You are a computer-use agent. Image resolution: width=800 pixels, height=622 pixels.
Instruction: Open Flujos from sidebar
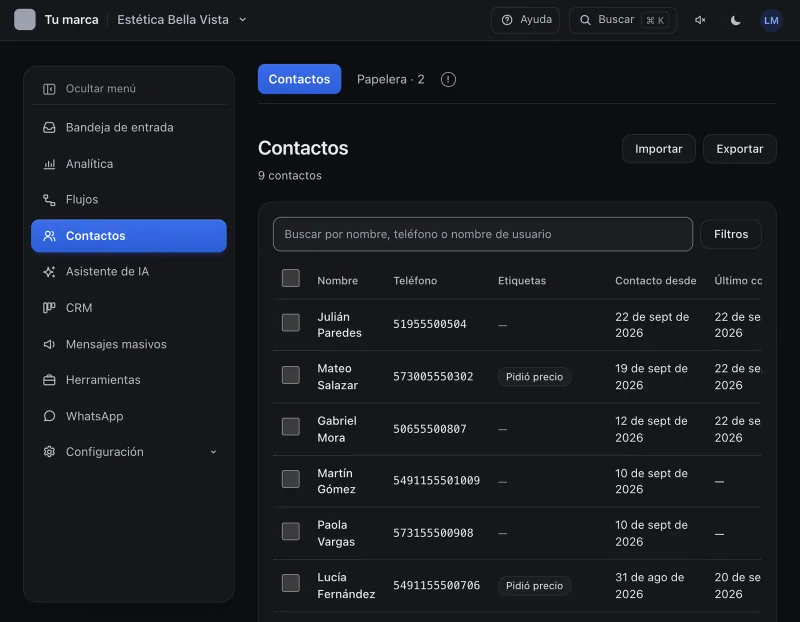coord(129,200)
